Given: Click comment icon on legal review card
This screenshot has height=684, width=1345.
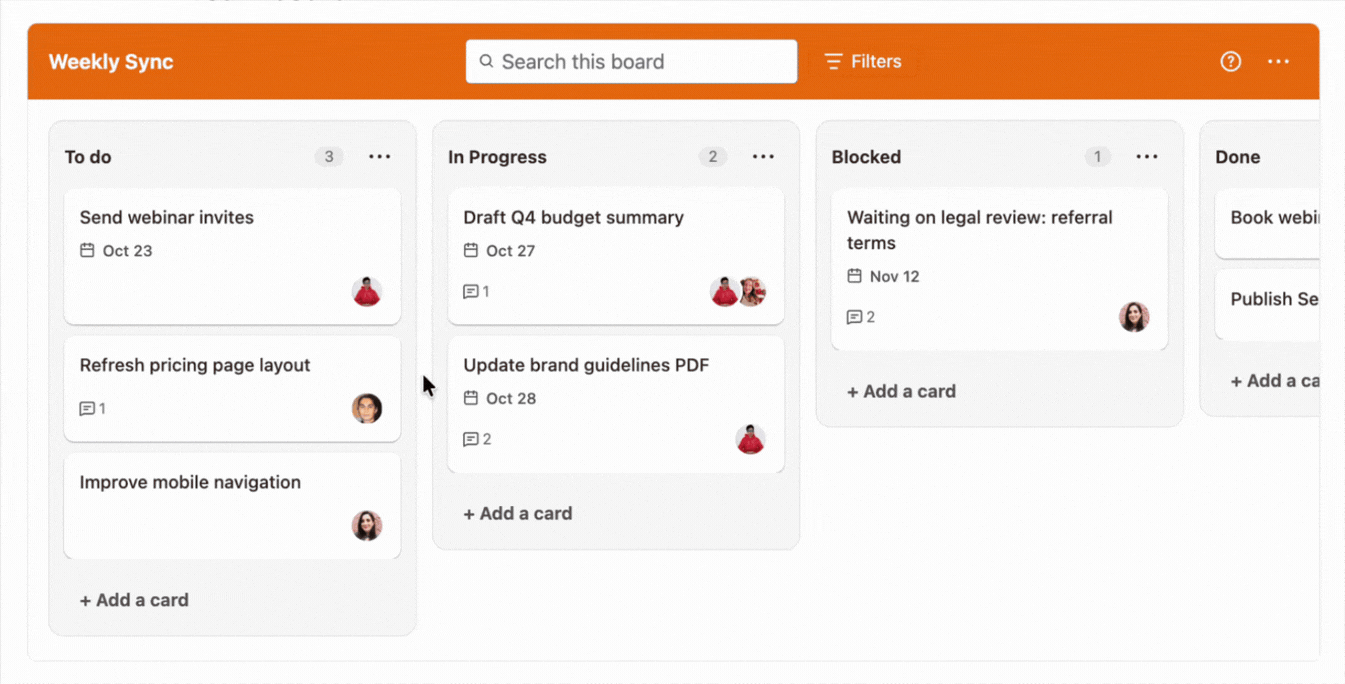Looking at the screenshot, I should pos(854,317).
